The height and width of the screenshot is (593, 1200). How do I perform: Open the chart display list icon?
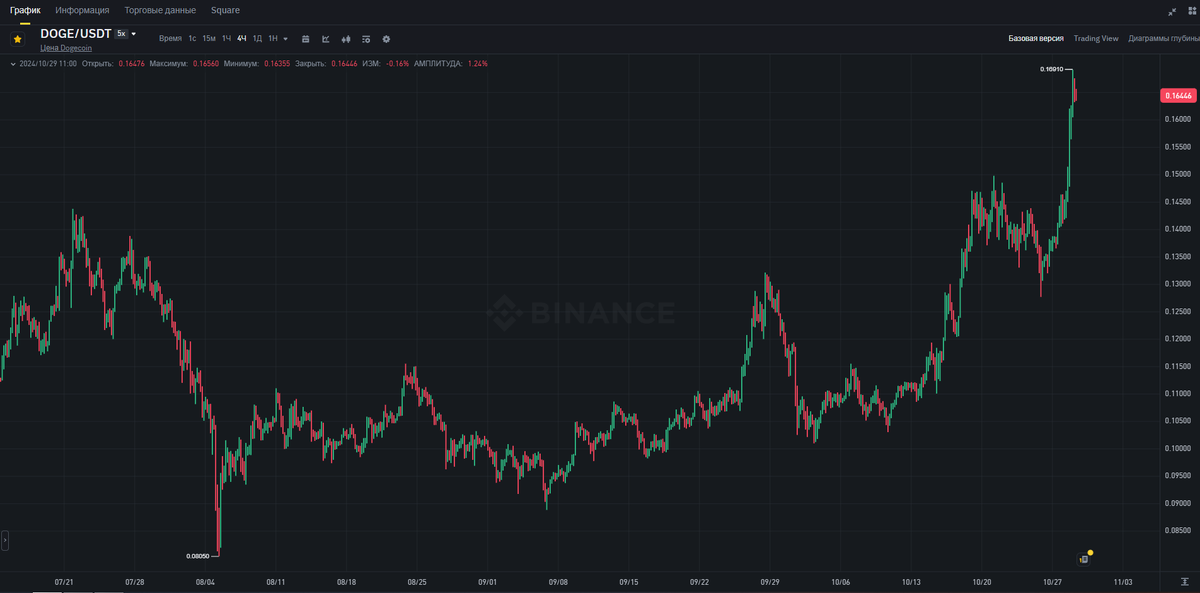coord(366,39)
